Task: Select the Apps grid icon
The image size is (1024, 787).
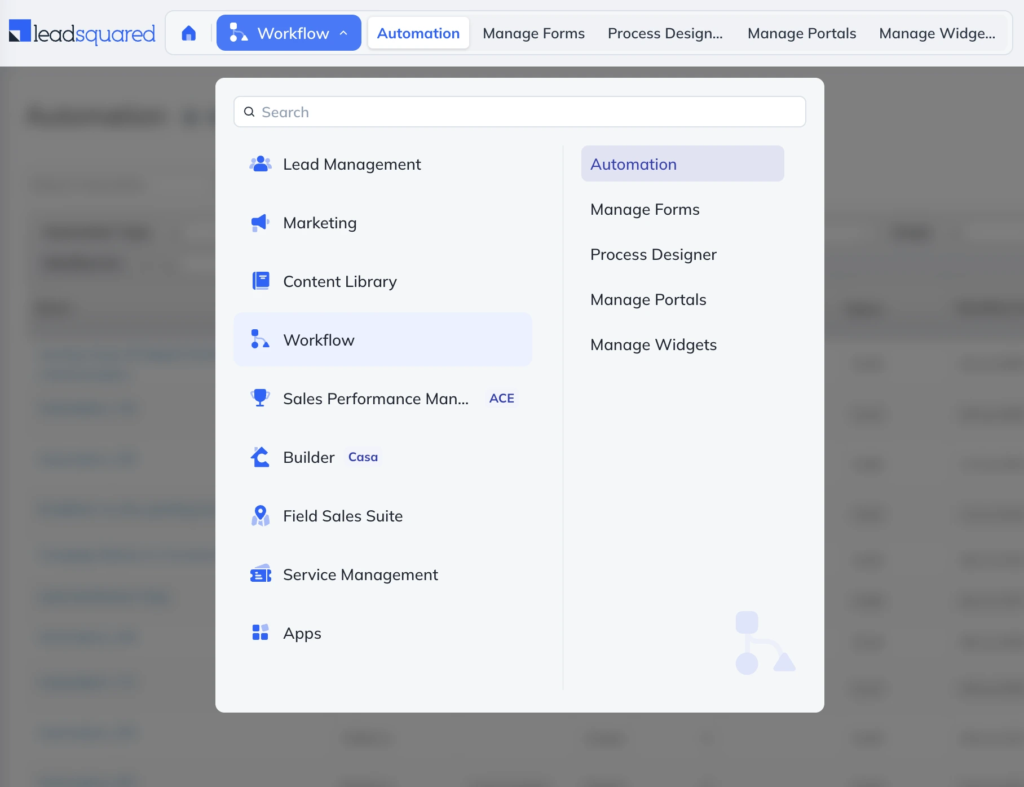Action: (x=260, y=633)
